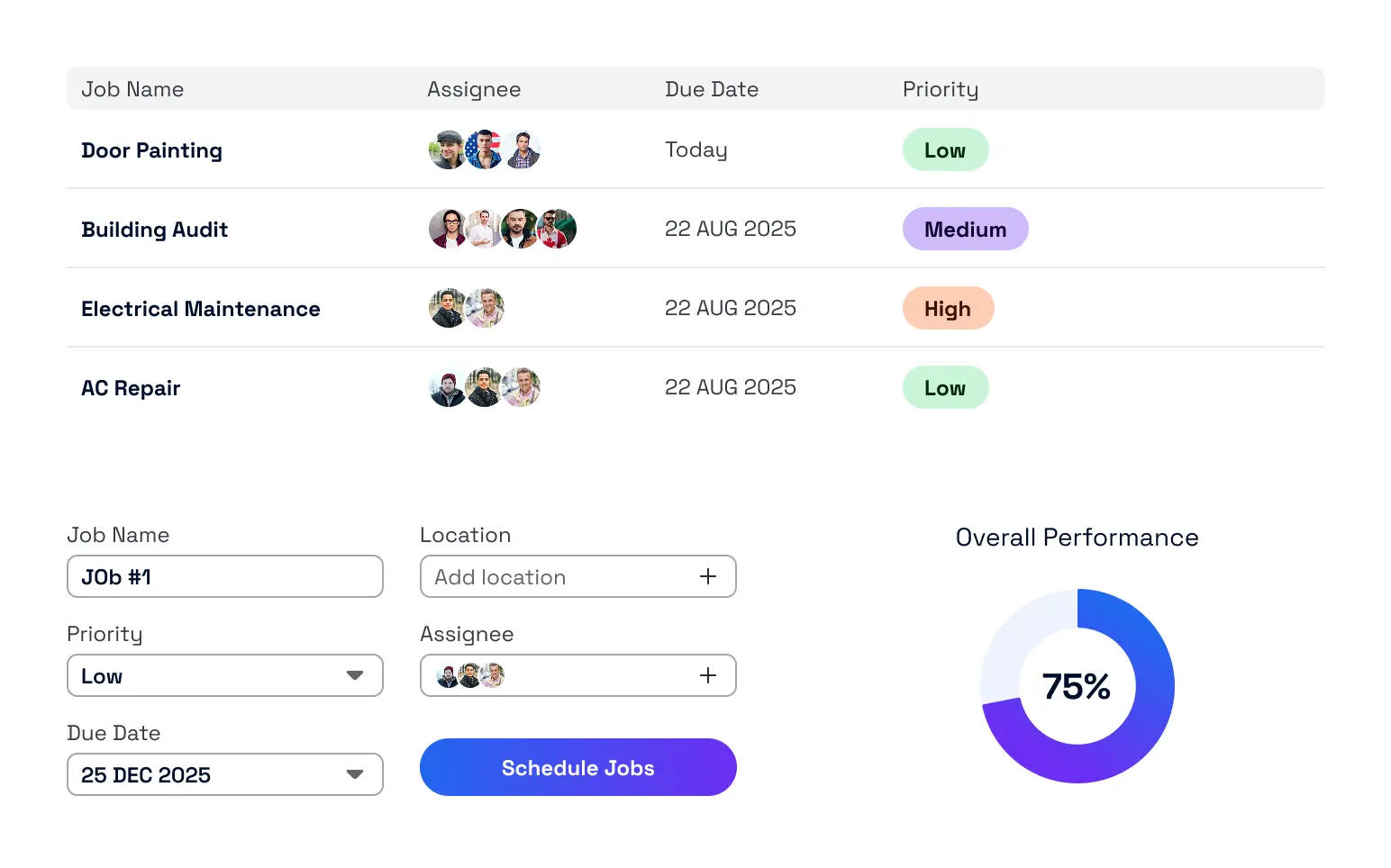Expand the Due Date dropdown arrow
1391x868 pixels.
pos(355,774)
